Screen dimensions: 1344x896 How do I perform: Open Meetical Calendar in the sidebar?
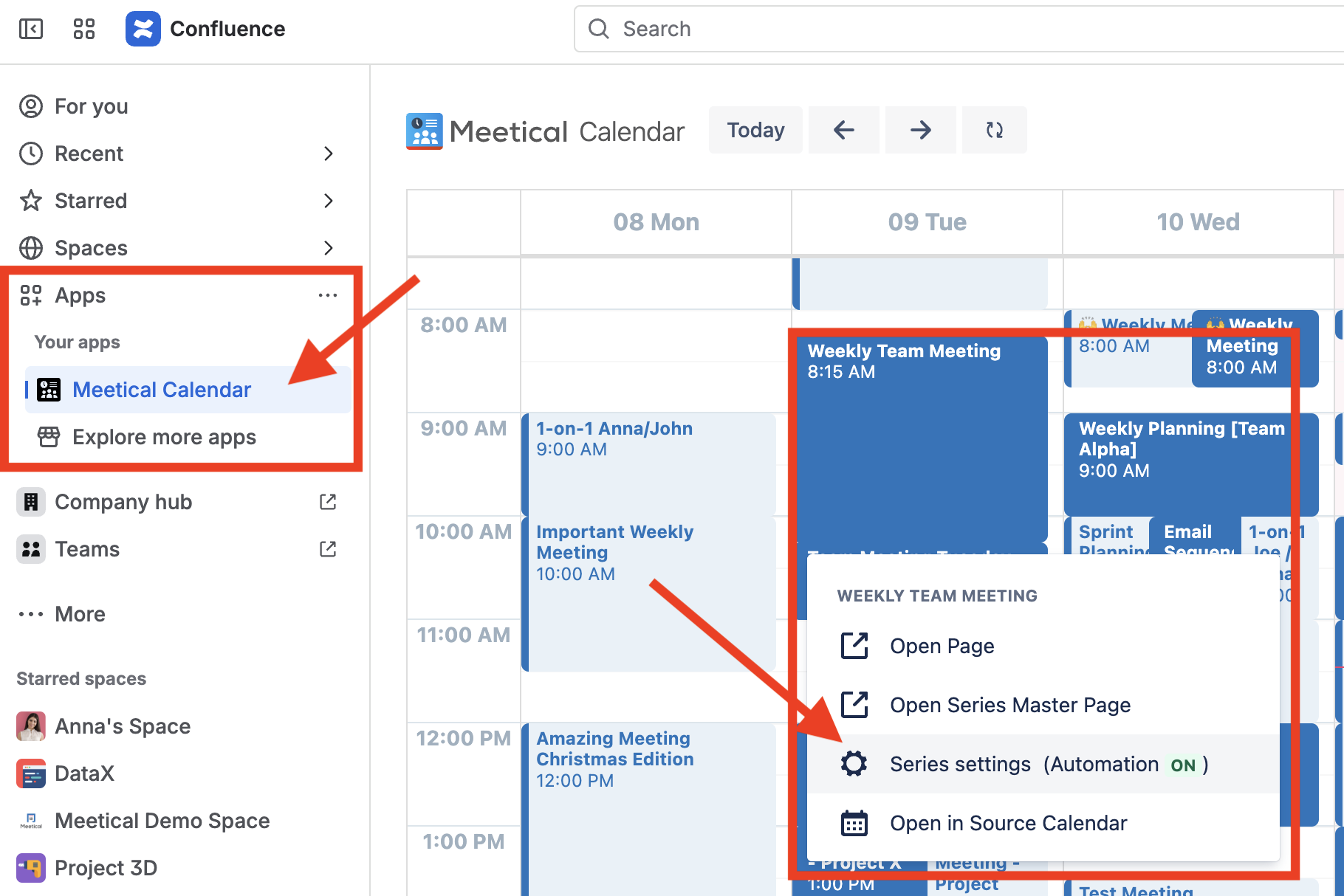(188, 390)
